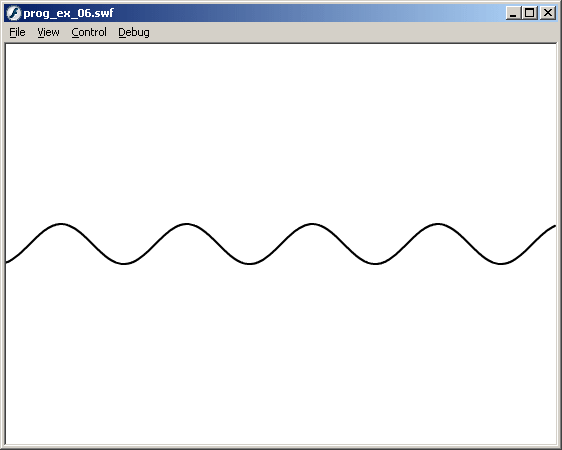This screenshot has height=450, width=562.
Task: Minimize the Flash Player window
Action: pos(513,13)
